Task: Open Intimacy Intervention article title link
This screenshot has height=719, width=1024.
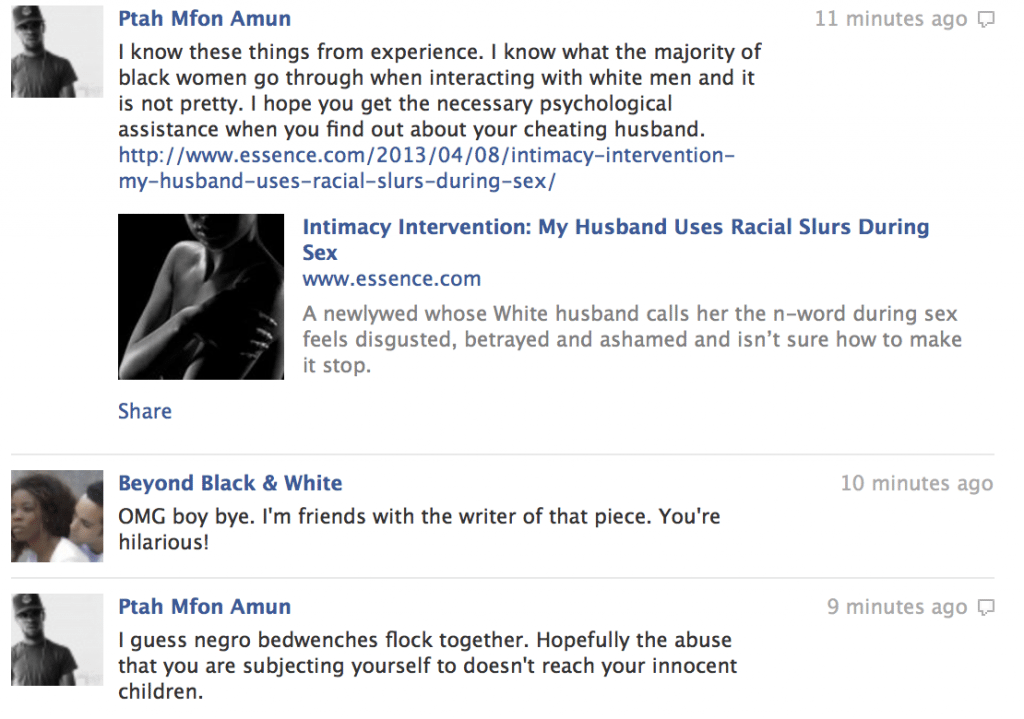Action: point(615,239)
